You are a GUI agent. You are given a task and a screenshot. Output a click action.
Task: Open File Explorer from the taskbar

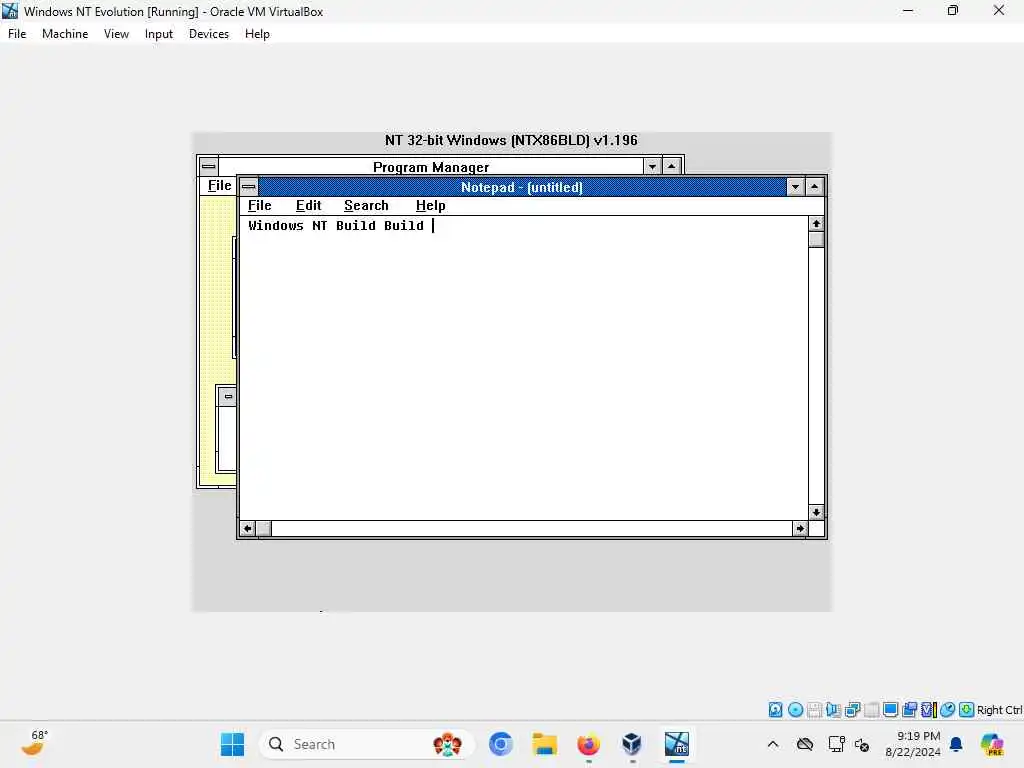point(544,744)
